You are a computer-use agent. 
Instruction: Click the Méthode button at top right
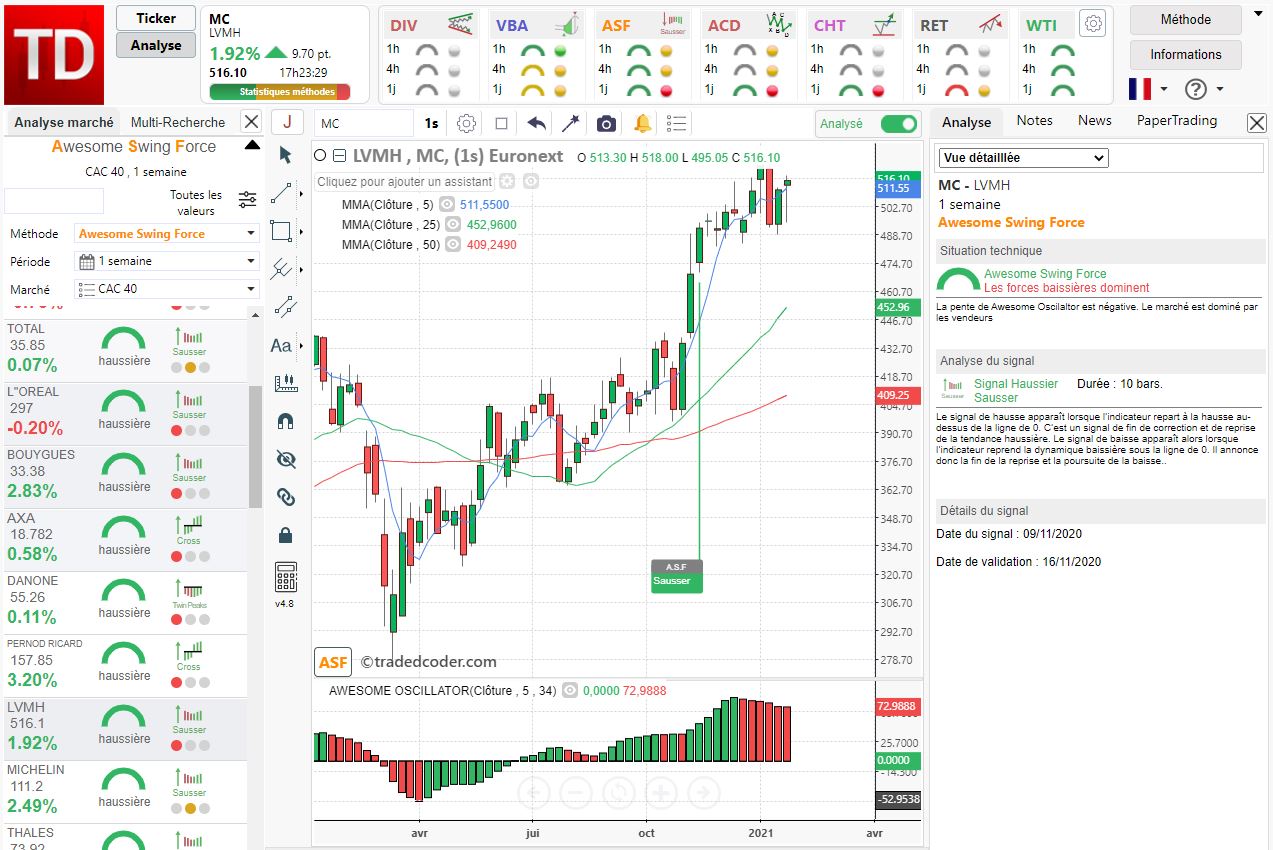tap(1186, 19)
